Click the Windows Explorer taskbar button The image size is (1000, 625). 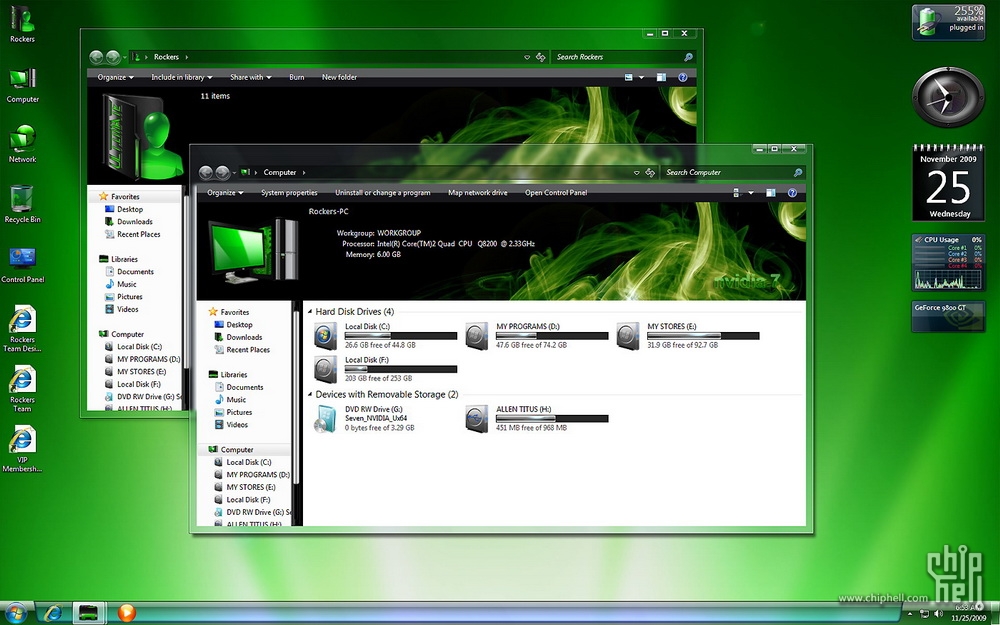point(89,613)
